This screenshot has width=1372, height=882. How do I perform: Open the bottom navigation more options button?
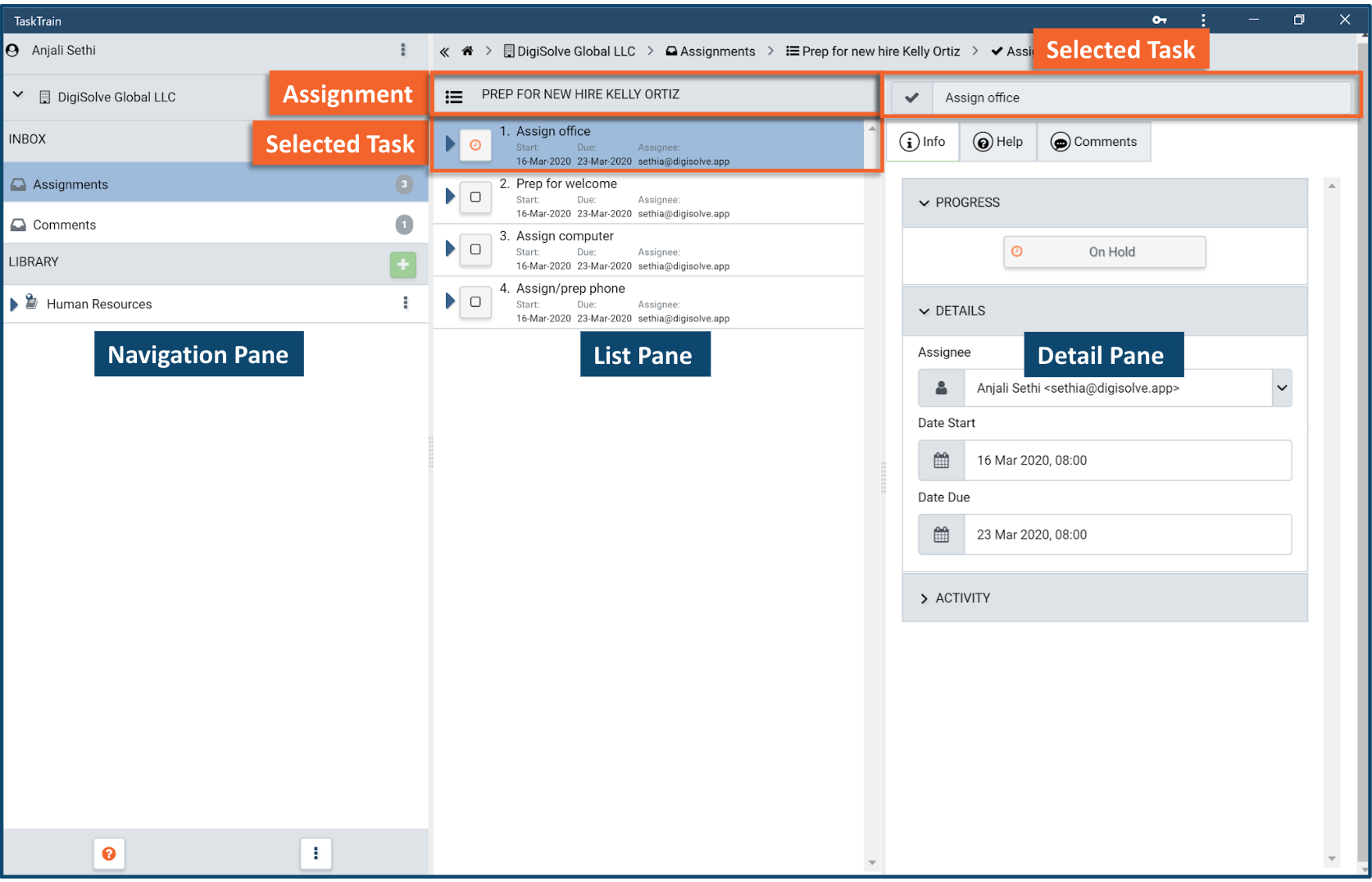[x=316, y=853]
